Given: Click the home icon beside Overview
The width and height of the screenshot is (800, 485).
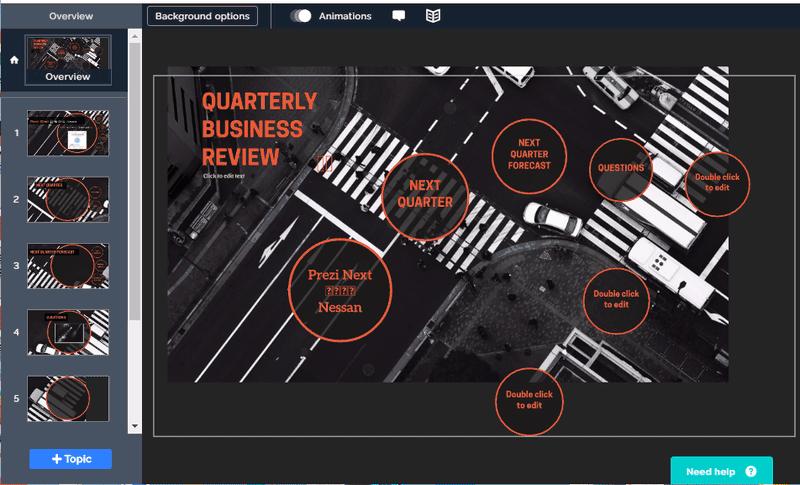Looking at the screenshot, I should coord(14,60).
